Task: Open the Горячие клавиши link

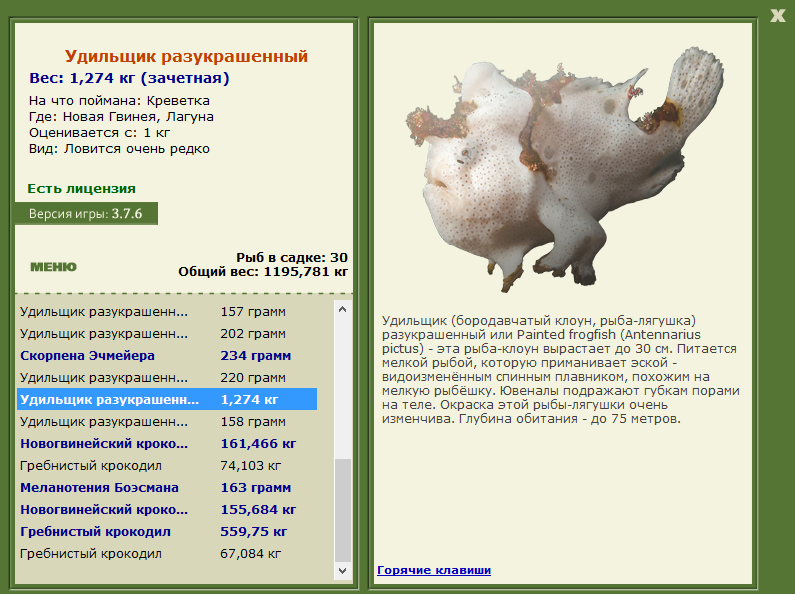Action: pyautogui.click(x=434, y=570)
